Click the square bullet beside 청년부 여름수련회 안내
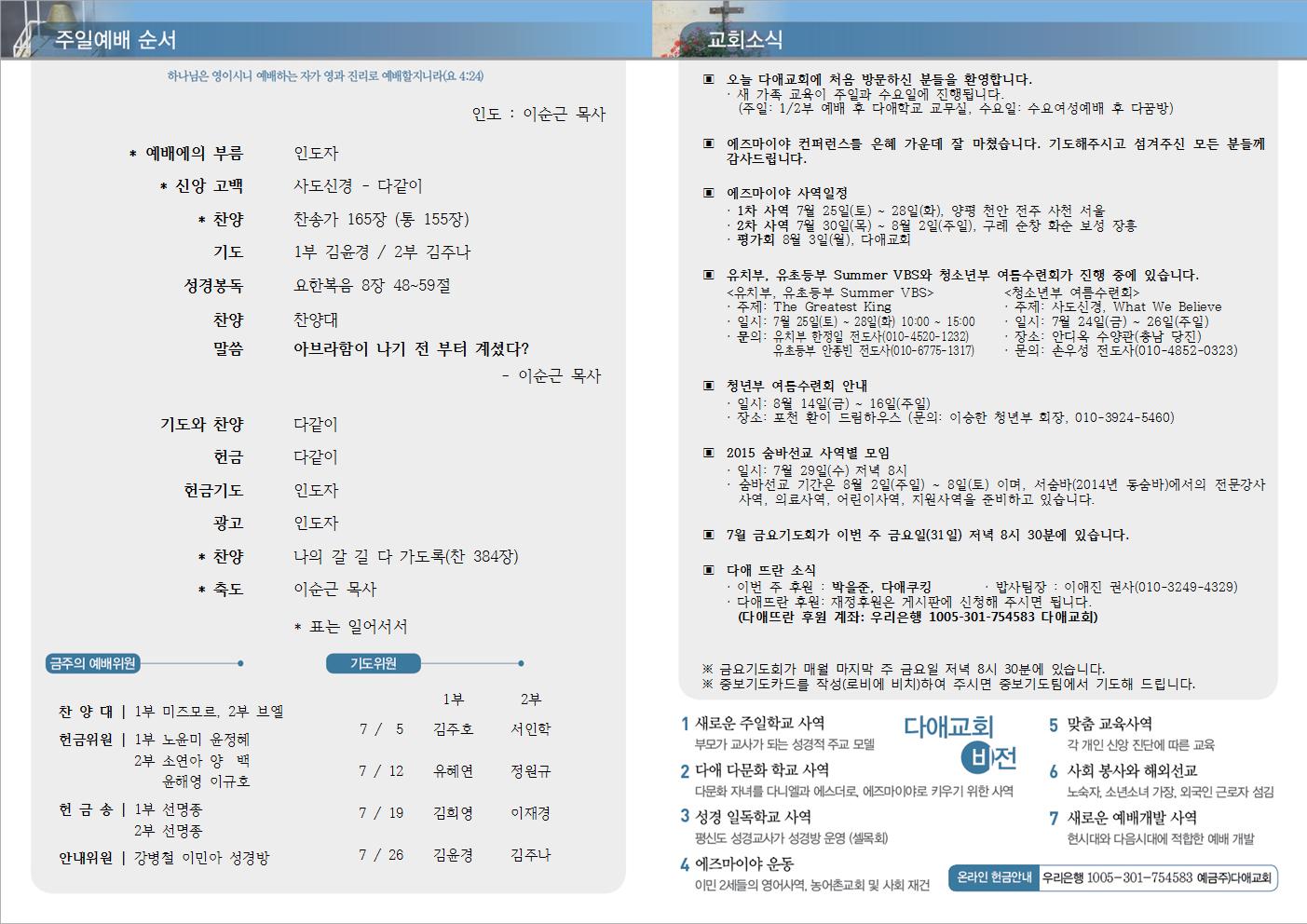 point(709,386)
